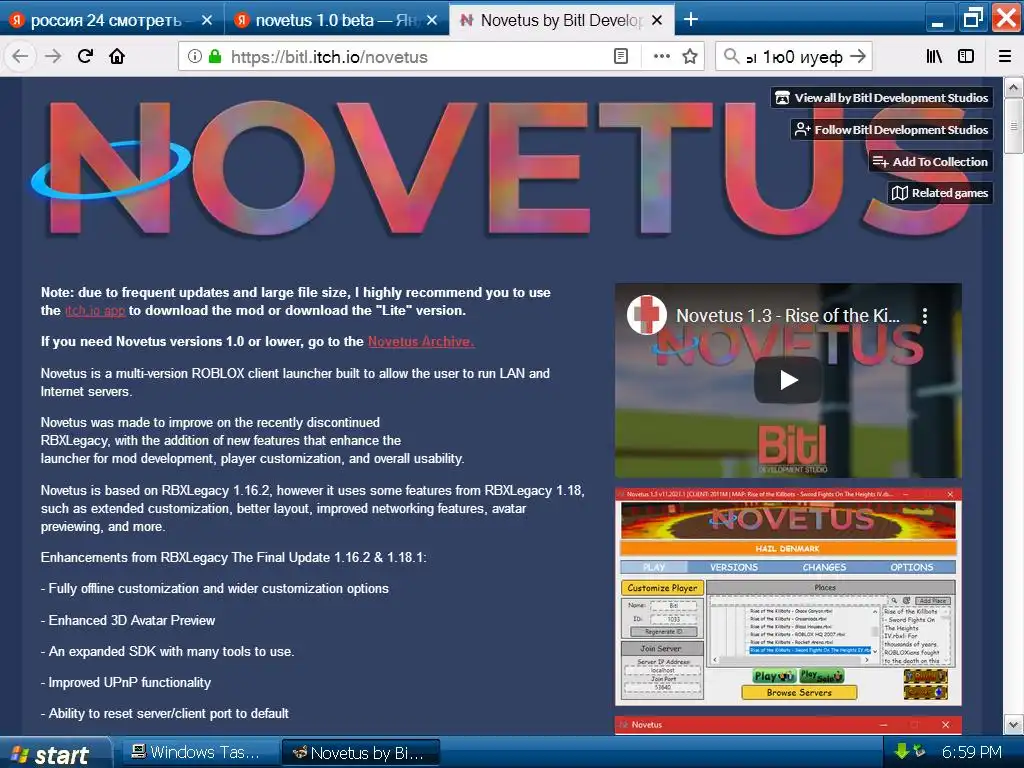Click the green download arrow tray icon
This screenshot has height=768, width=1024.
pos(901,751)
